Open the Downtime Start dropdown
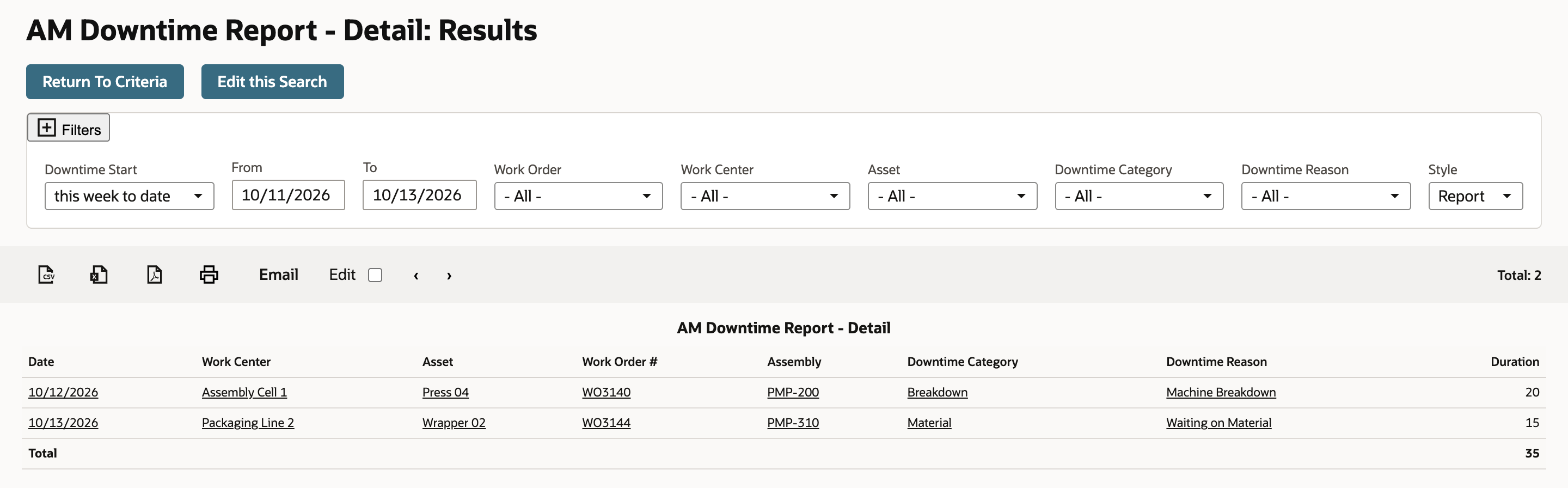Image resolution: width=1568 pixels, height=488 pixels. [x=129, y=196]
